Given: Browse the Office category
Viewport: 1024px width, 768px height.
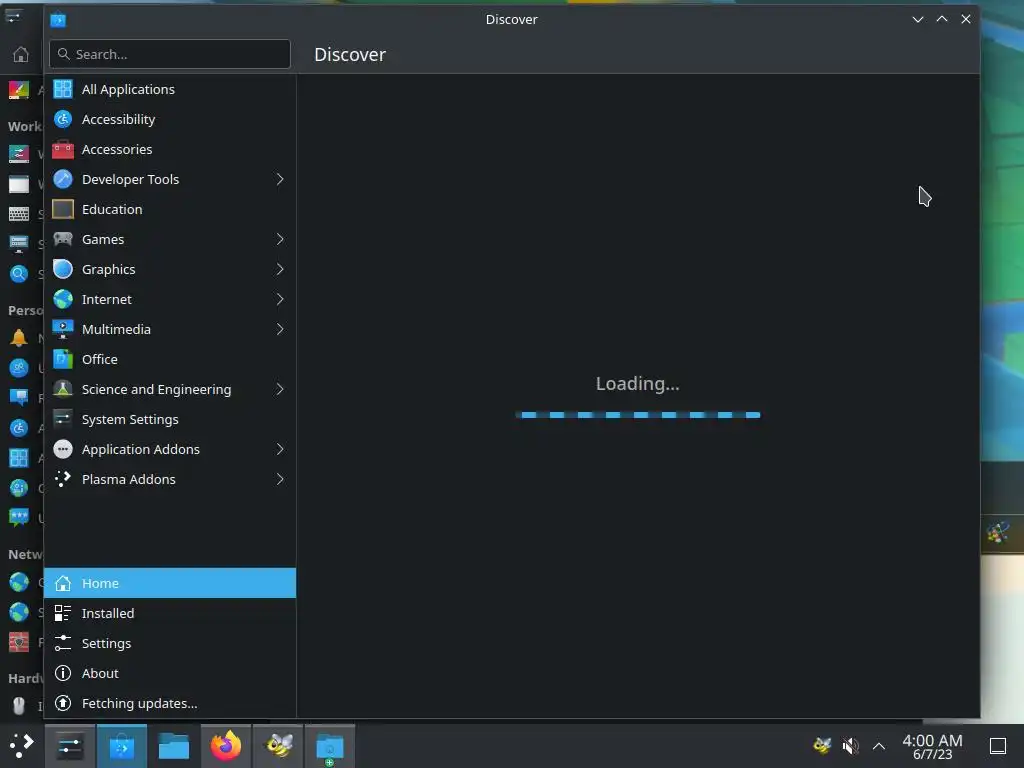Looking at the screenshot, I should pos(170,359).
